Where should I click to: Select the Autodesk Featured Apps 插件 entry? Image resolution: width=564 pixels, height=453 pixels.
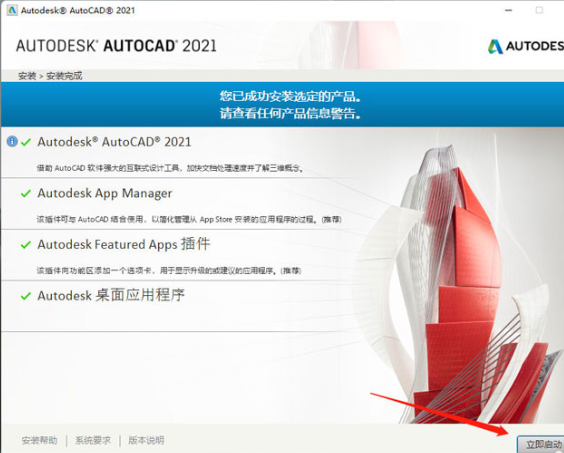click(x=123, y=244)
